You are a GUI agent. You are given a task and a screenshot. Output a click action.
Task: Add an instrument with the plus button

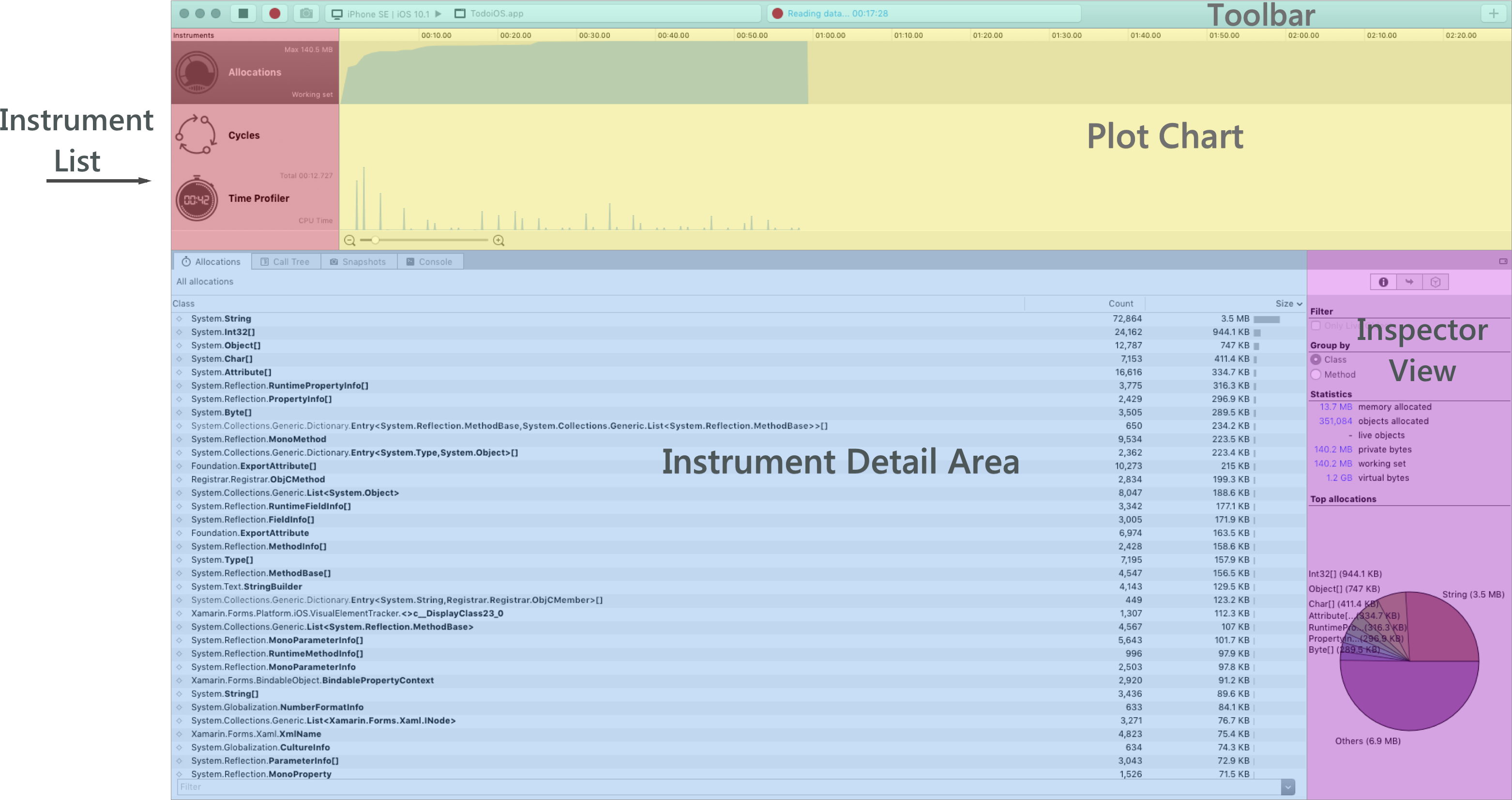tap(1493, 13)
